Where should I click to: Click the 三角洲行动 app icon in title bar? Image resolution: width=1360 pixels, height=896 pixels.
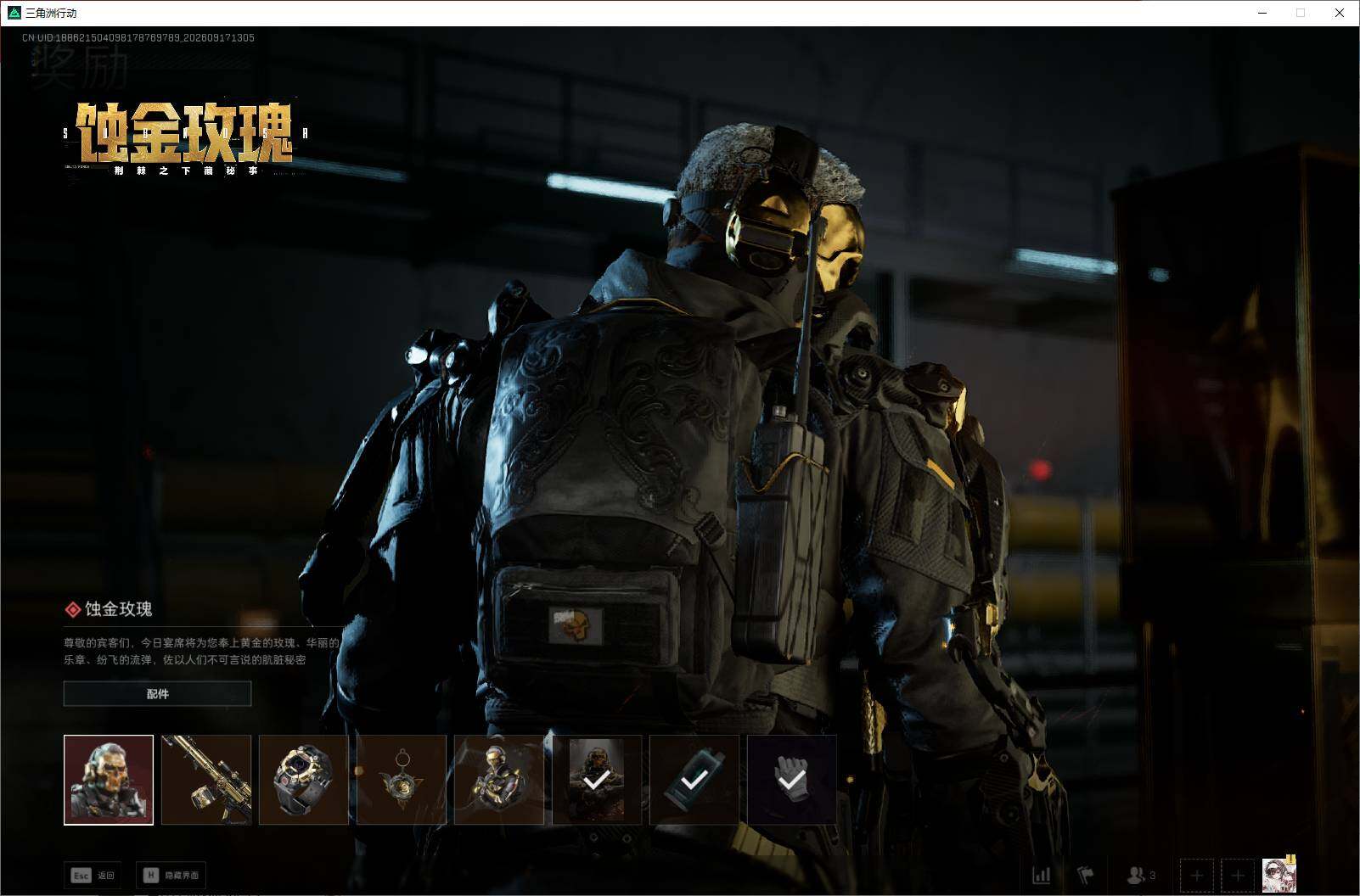(14, 13)
